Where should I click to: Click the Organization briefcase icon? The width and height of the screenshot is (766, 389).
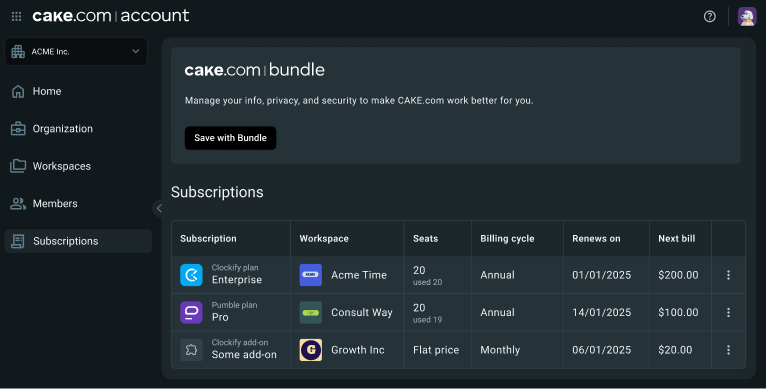[x=18, y=129]
